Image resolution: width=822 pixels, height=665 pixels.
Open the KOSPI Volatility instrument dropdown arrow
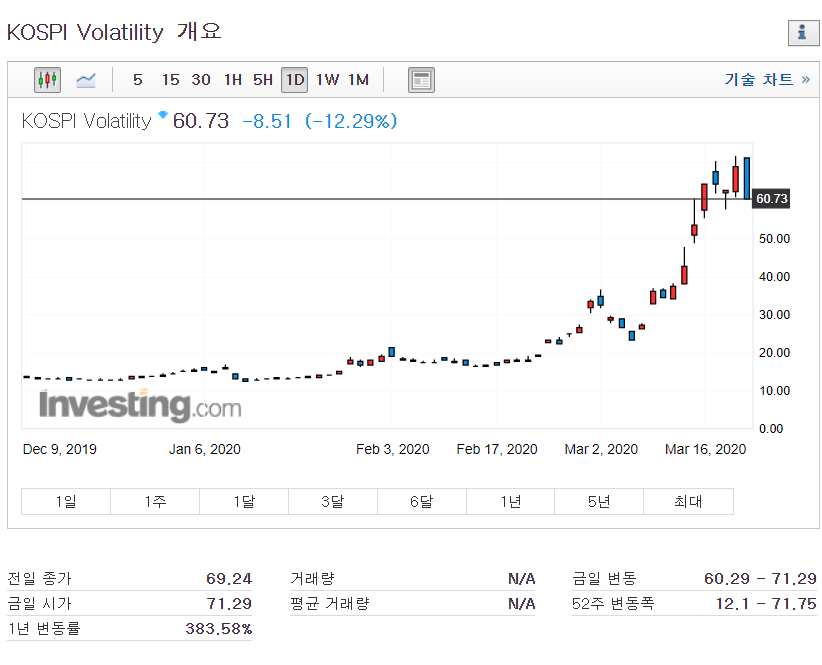(x=162, y=117)
